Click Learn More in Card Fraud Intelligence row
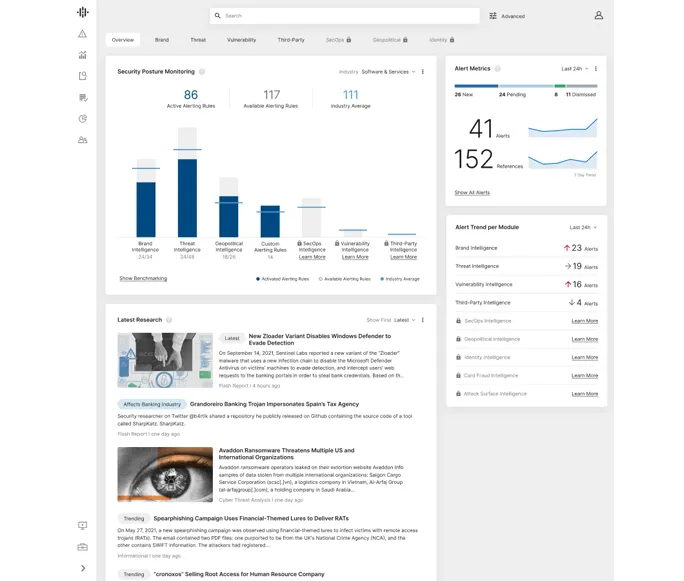The width and height of the screenshot is (684, 581). [x=585, y=376]
